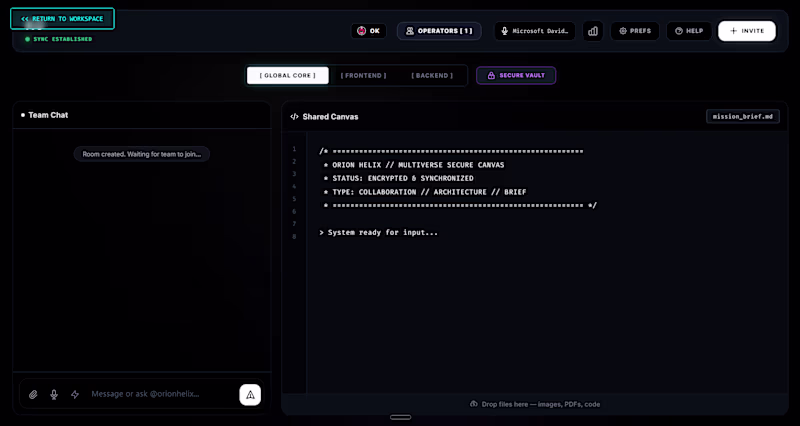Open the Microsoft David voice selector
800x426 pixels.
(534, 31)
